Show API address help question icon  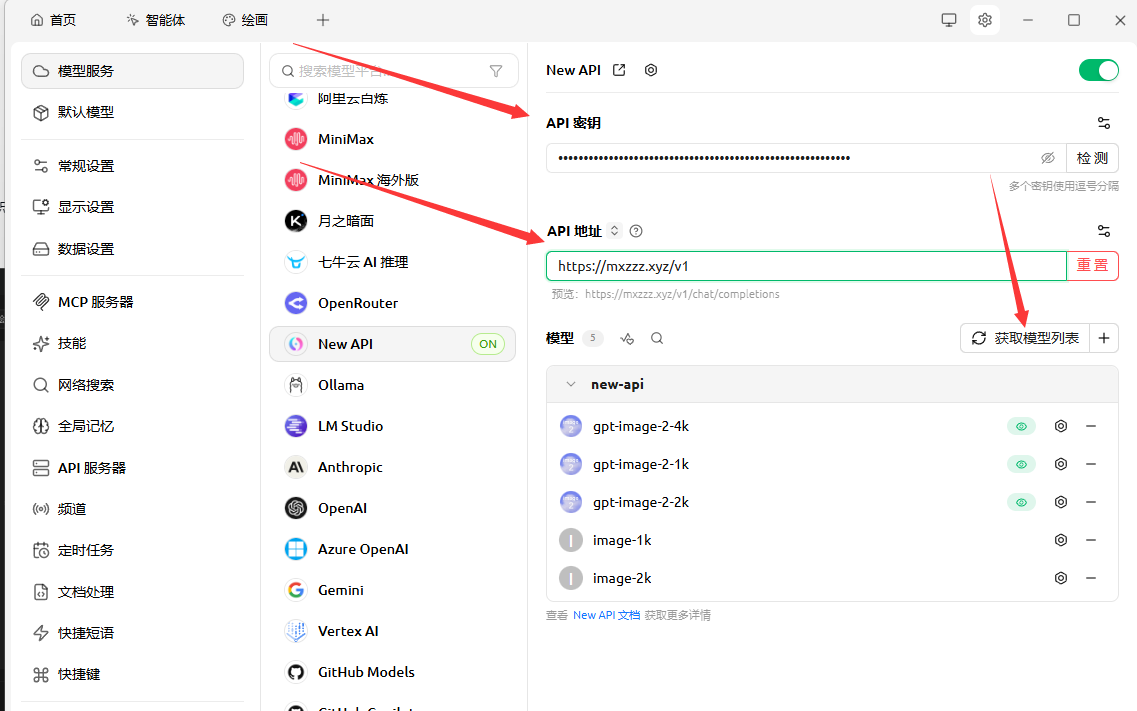click(x=636, y=231)
